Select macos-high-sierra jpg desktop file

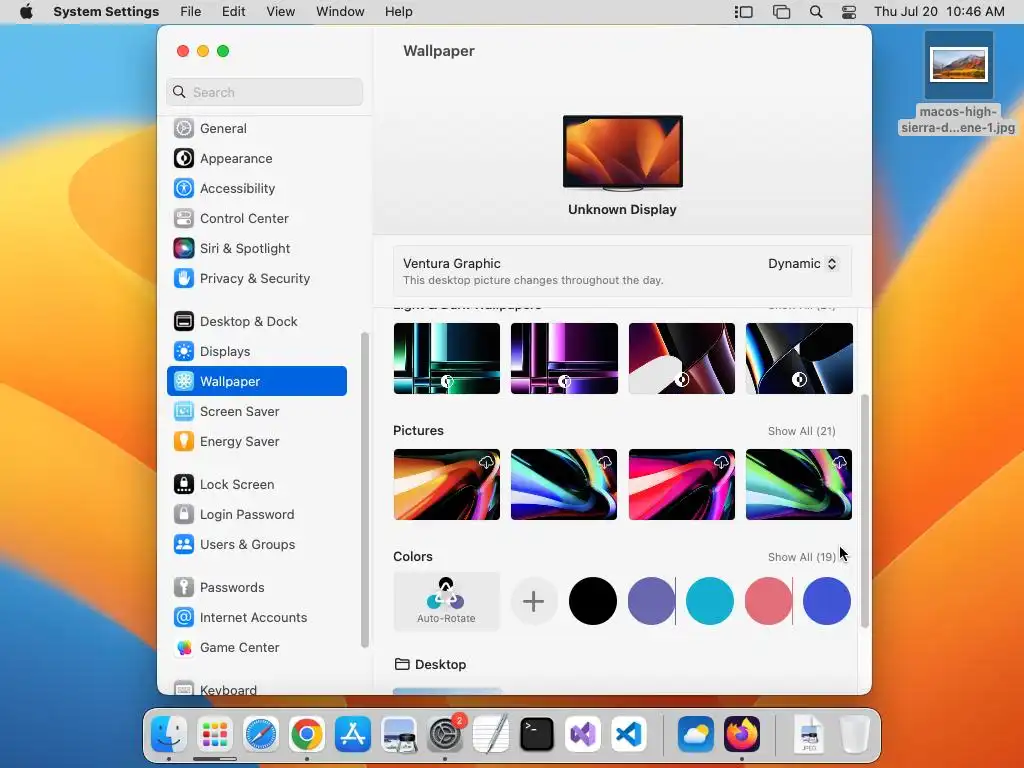959,83
